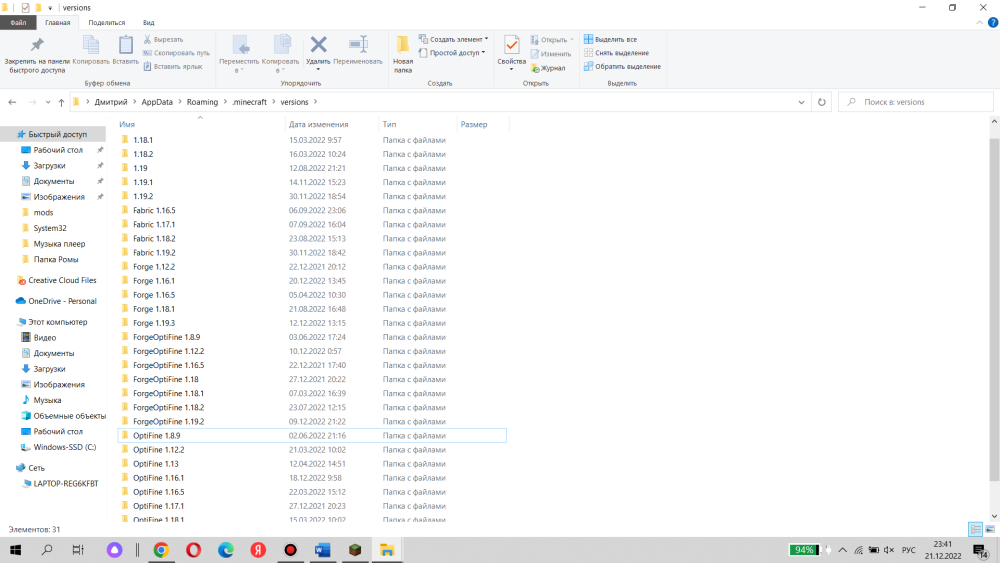
Task: Open Журнал history
Action: 548,68
